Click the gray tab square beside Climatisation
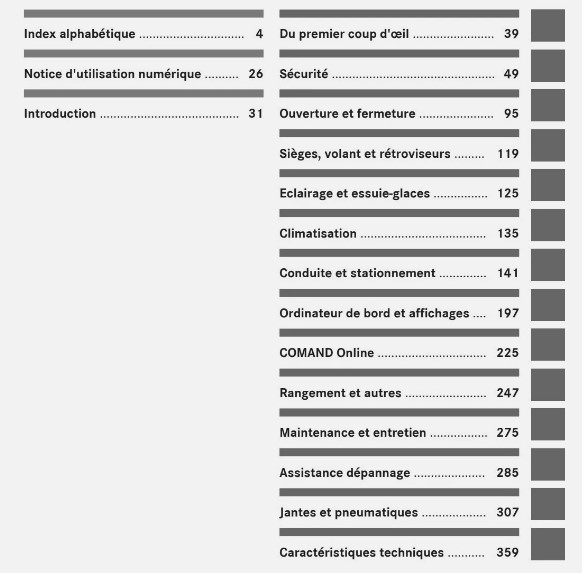582x573 pixels. pyautogui.click(x=548, y=225)
